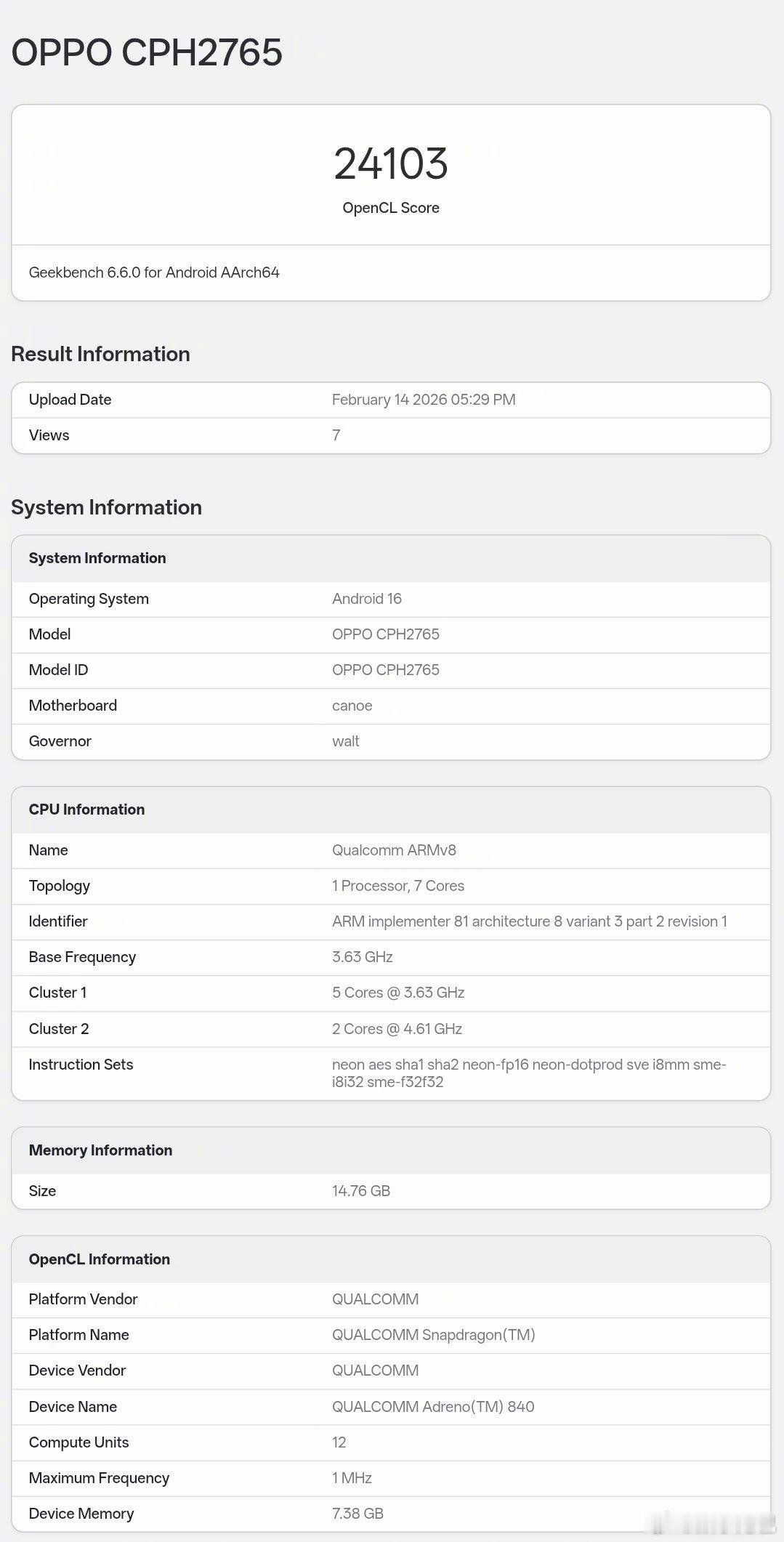The width and height of the screenshot is (784, 1542).
Task: Click the Model row label
Action: click(x=49, y=634)
